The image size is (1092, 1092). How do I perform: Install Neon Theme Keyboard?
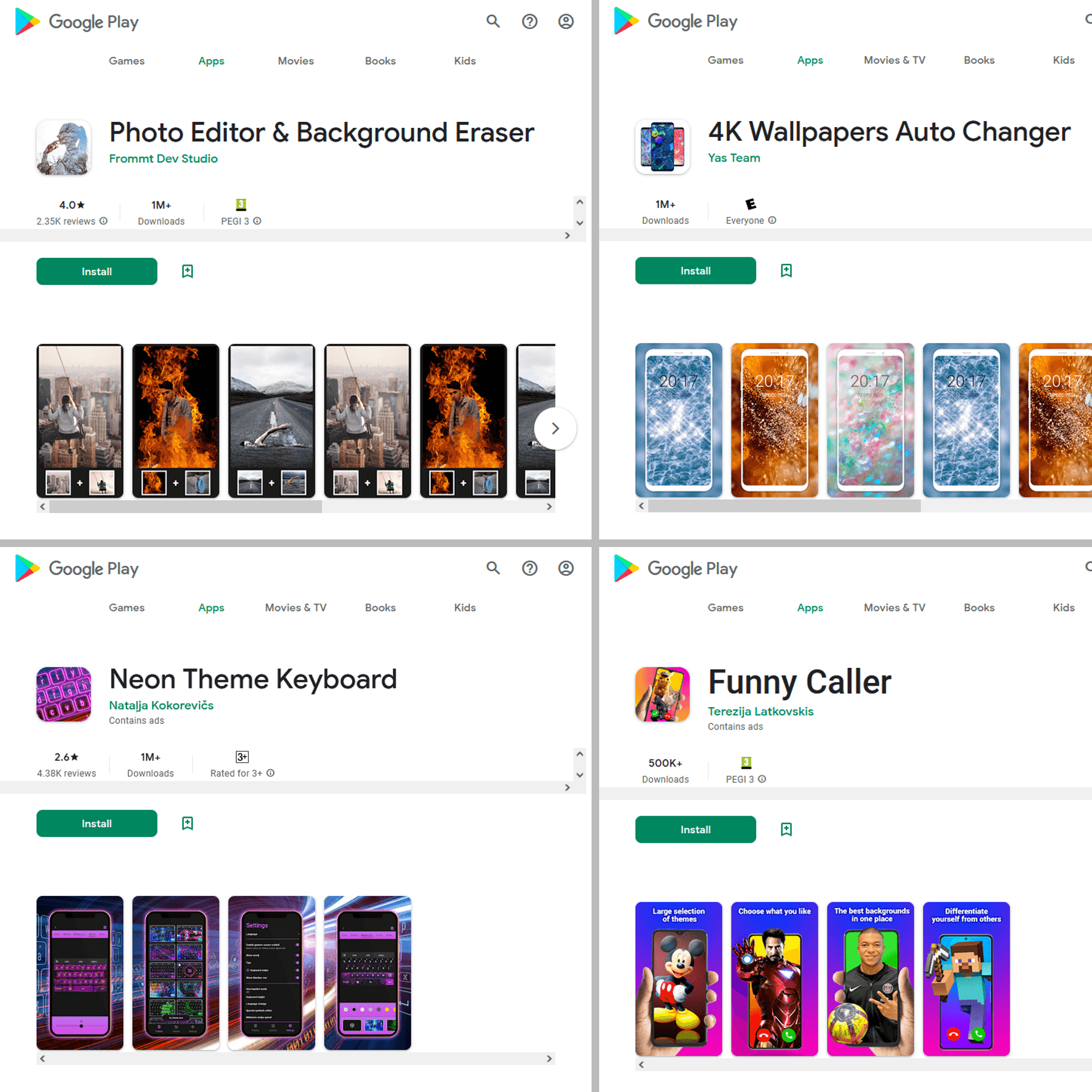[x=97, y=823]
